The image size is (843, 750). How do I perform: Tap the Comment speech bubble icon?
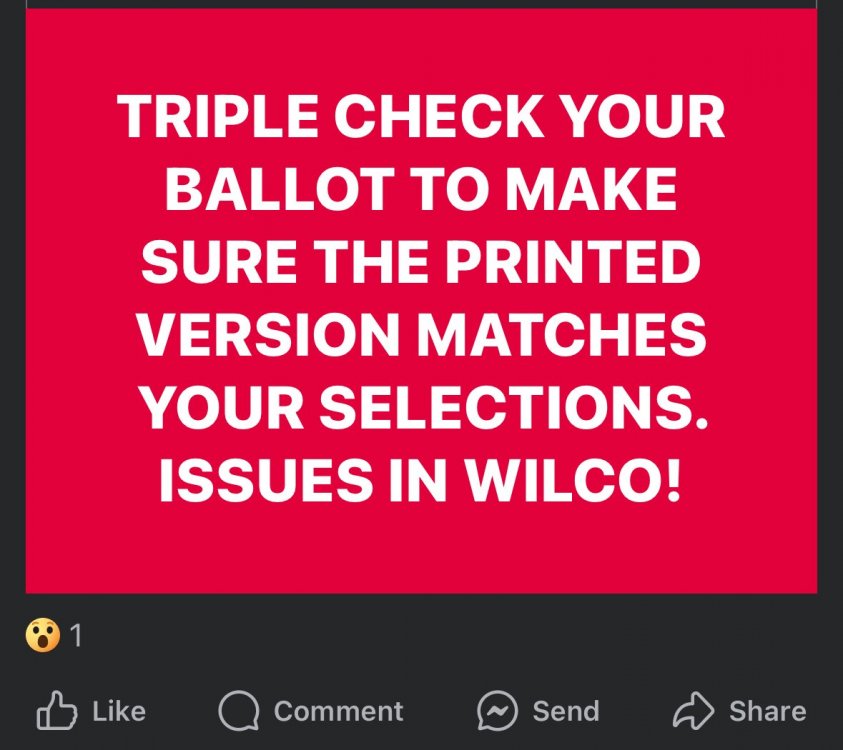[x=237, y=711]
